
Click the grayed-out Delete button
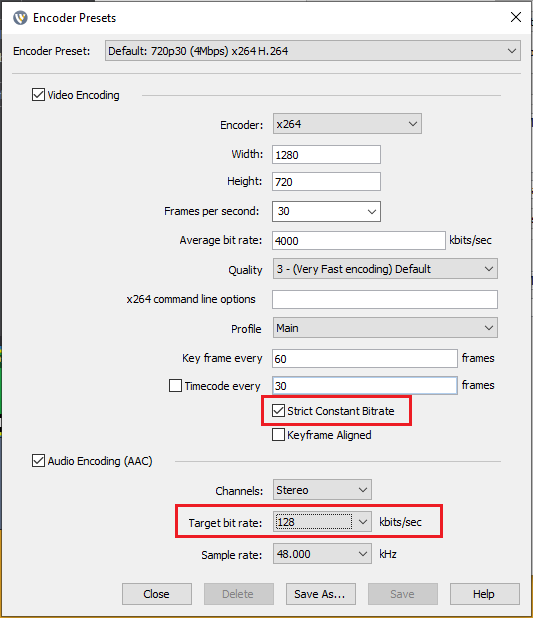pos(239,594)
